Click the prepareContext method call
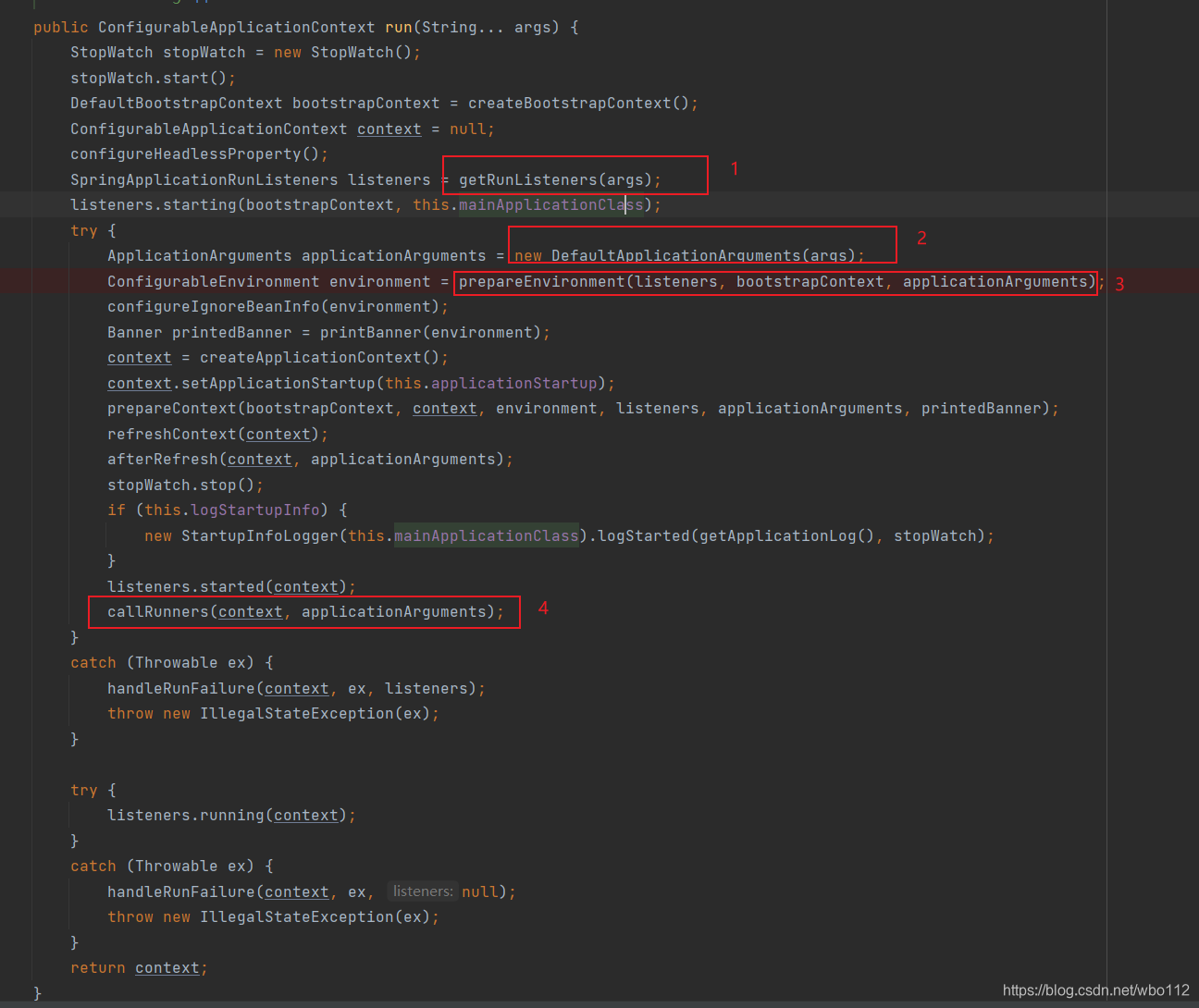The height and width of the screenshot is (1008, 1199). click(172, 409)
